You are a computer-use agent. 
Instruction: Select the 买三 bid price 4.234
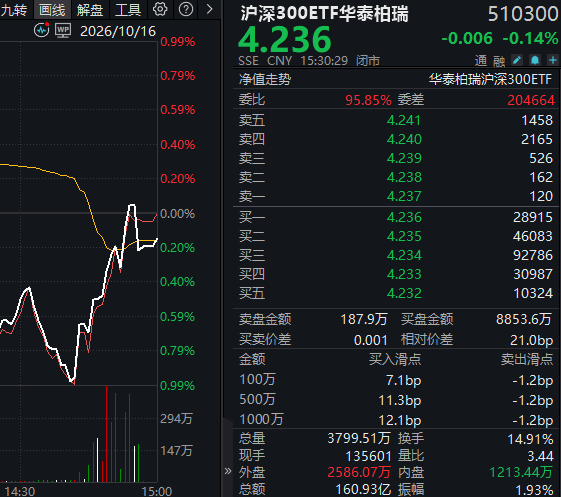(x=404, y=255)
